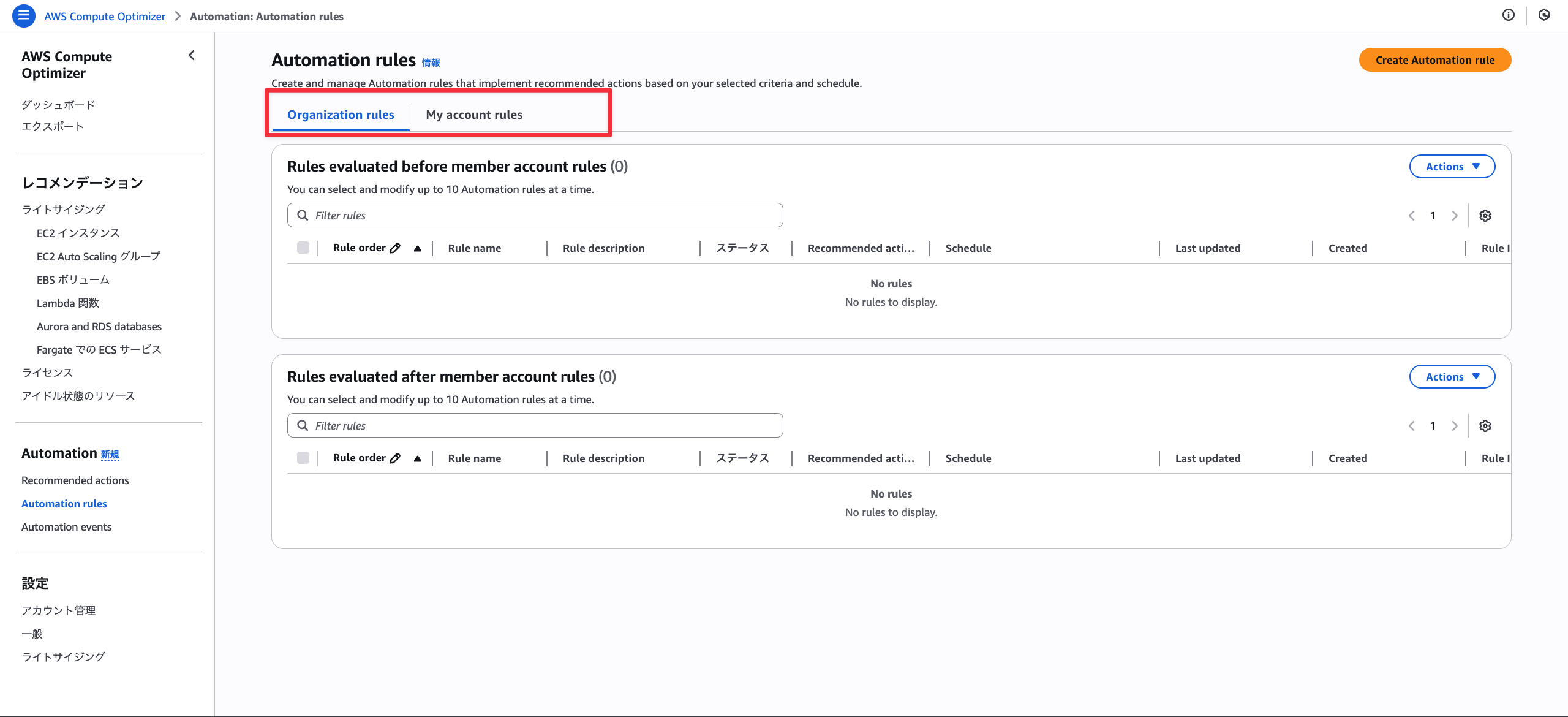
Task: Click the Rule order edit pencil in second table
Action: click(396, 458)
